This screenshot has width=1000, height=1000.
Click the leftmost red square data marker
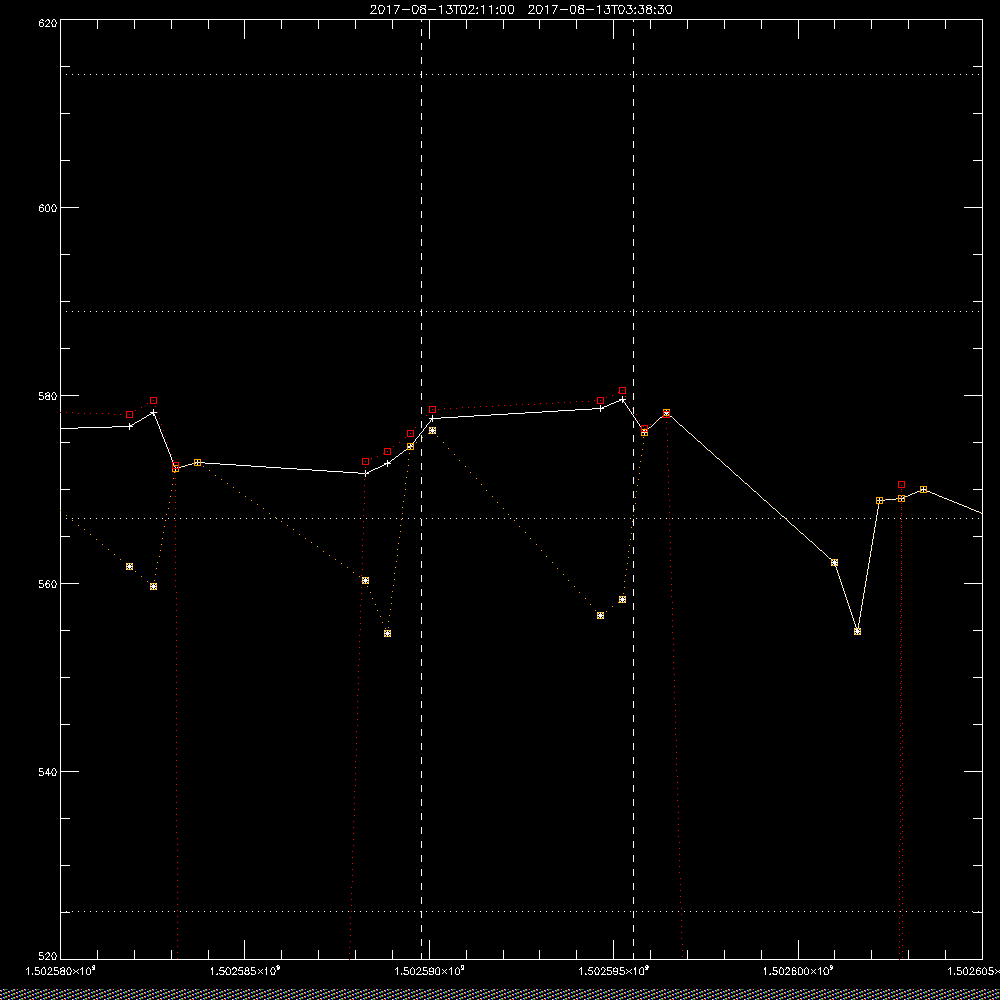click(129, 415)
